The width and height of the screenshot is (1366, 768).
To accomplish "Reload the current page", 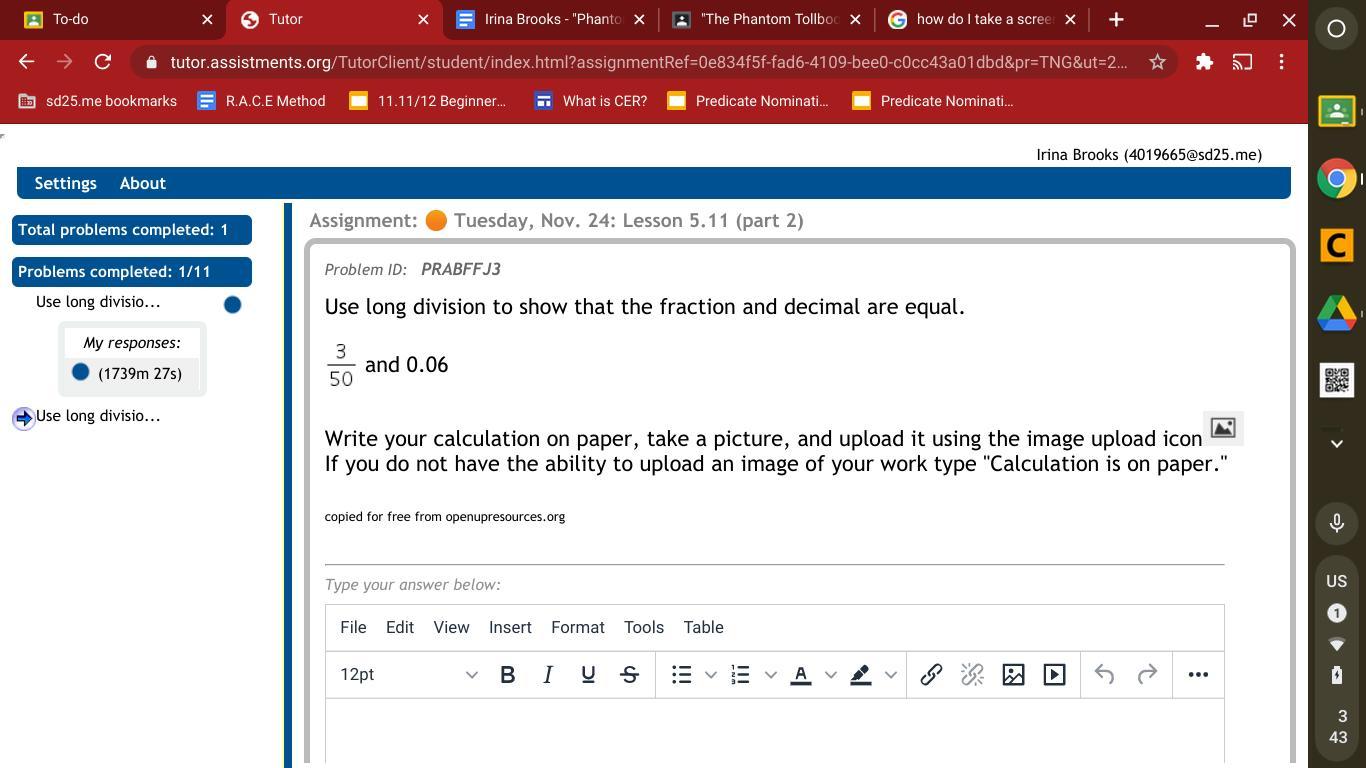I will [x=102, y=62].
